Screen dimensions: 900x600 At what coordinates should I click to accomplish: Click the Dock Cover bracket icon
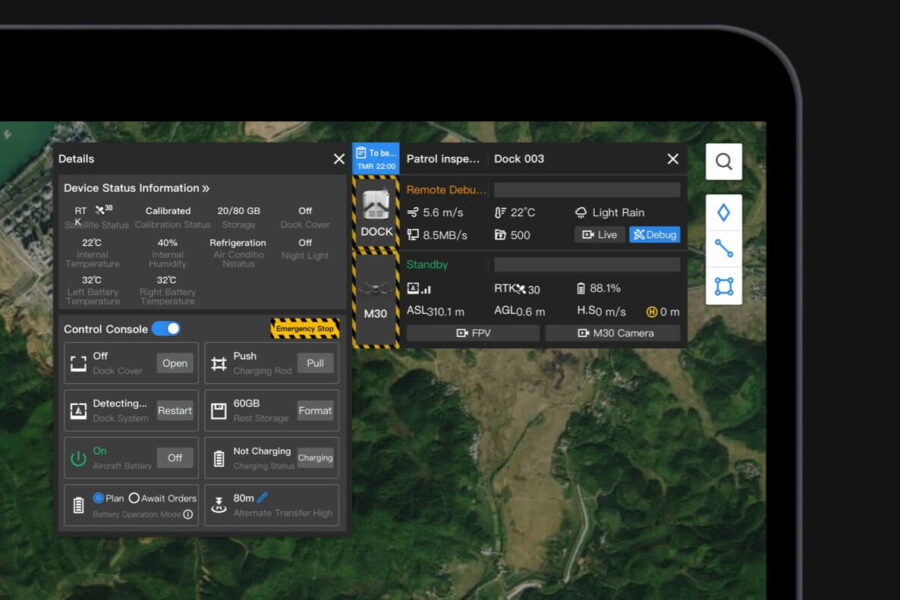click(78, 363)
